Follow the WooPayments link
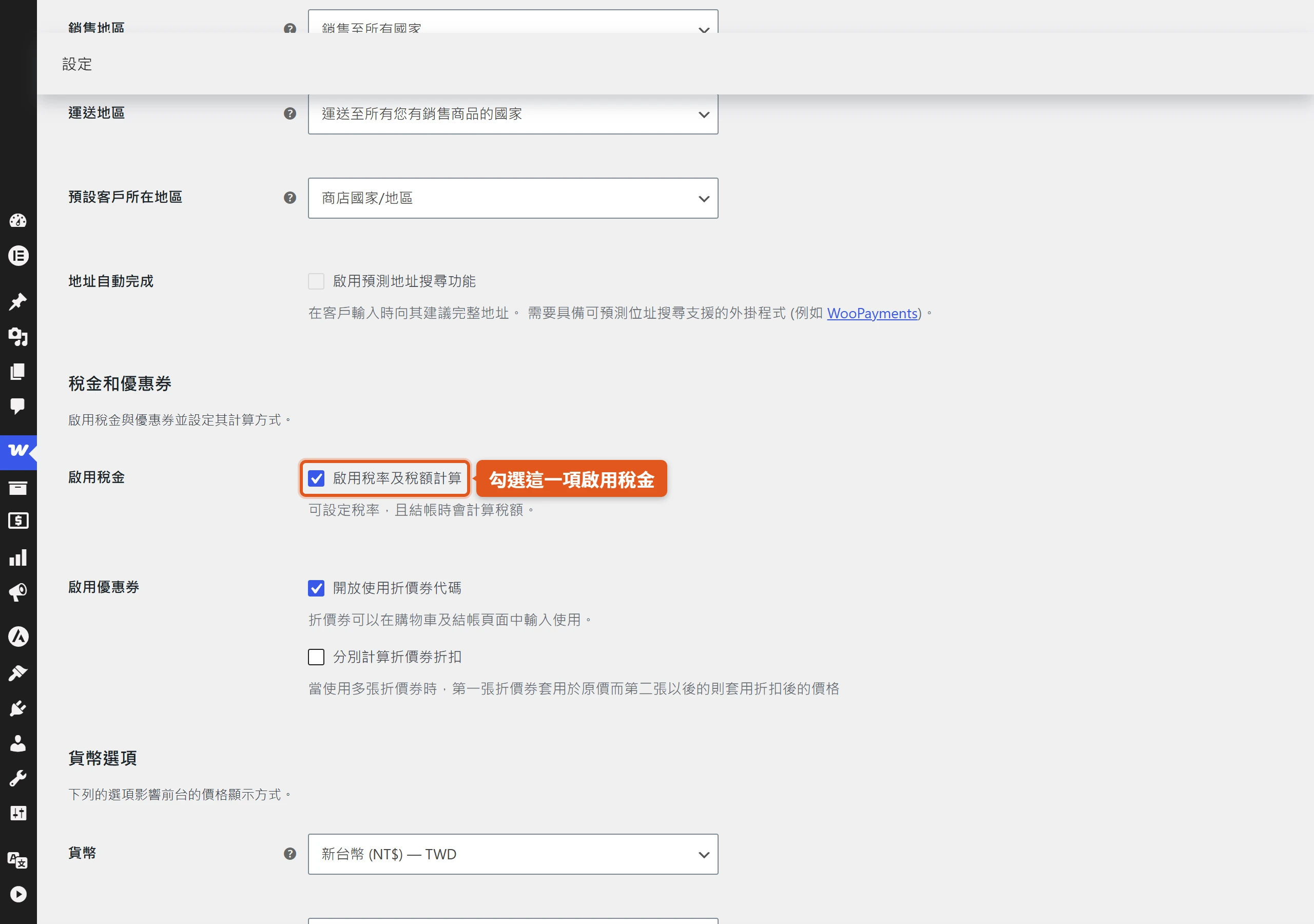The width and height of the screenshot is (1314, 924). click(872, 313)
